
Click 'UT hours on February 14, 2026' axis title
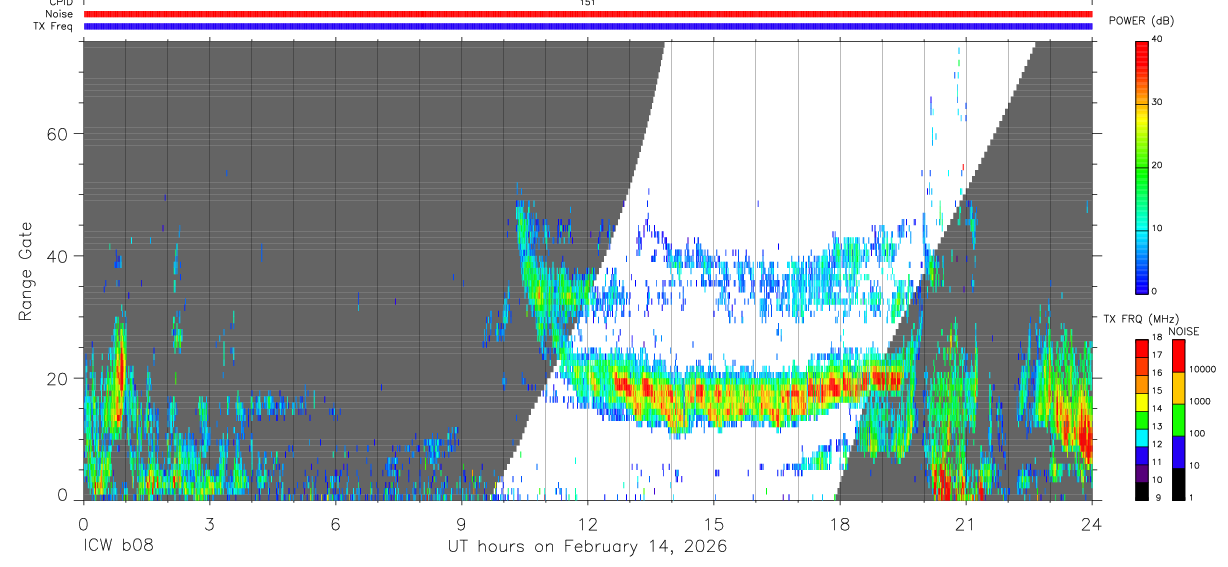pyautogui.click(x=587, y=547)
